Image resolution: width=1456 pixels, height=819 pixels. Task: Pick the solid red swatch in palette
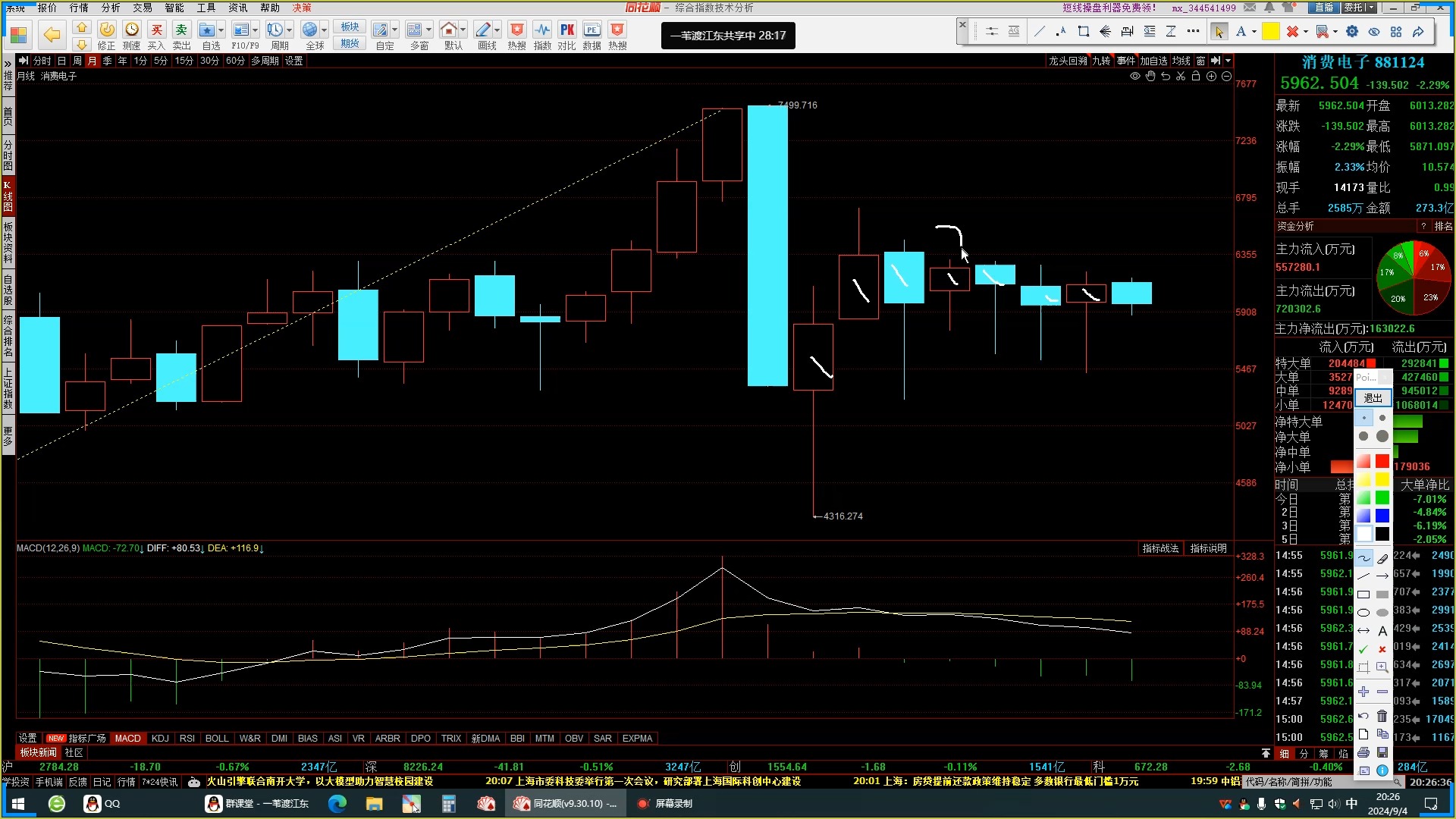pyautogui.click(x=1382, y=461)
